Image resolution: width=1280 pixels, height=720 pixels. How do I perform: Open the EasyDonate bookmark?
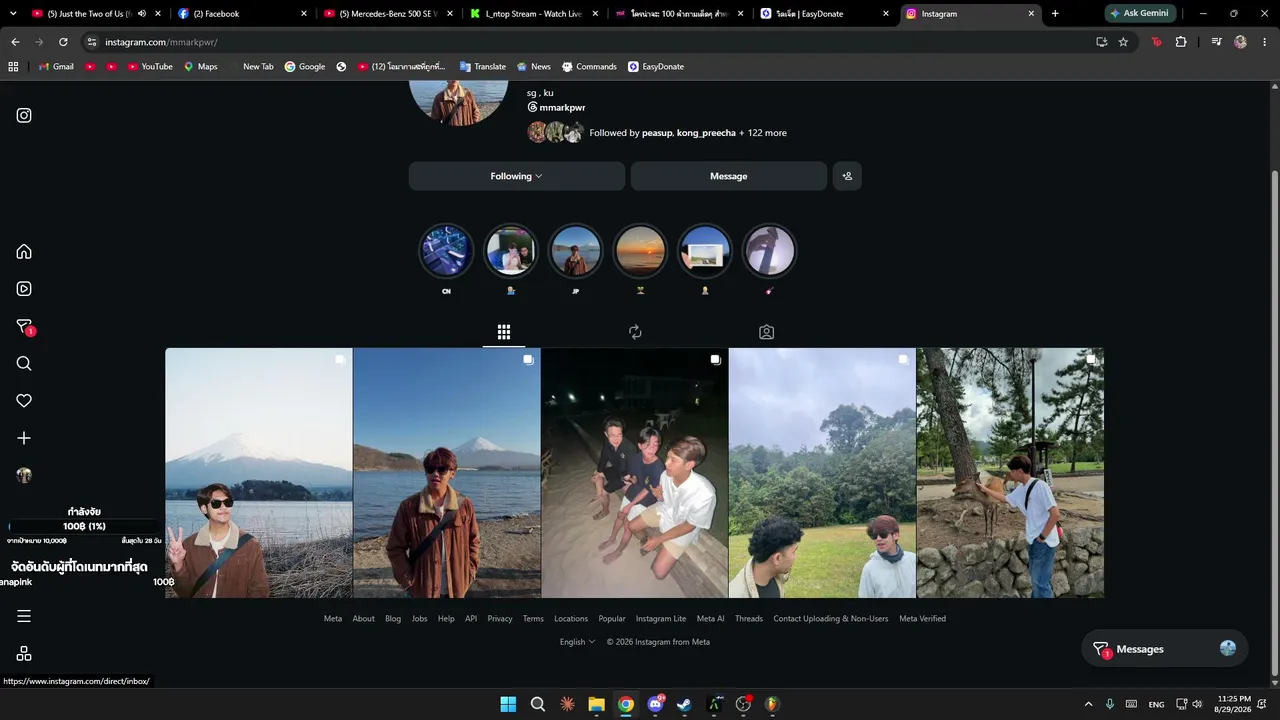pyautogui.click(x=656, y=67)
